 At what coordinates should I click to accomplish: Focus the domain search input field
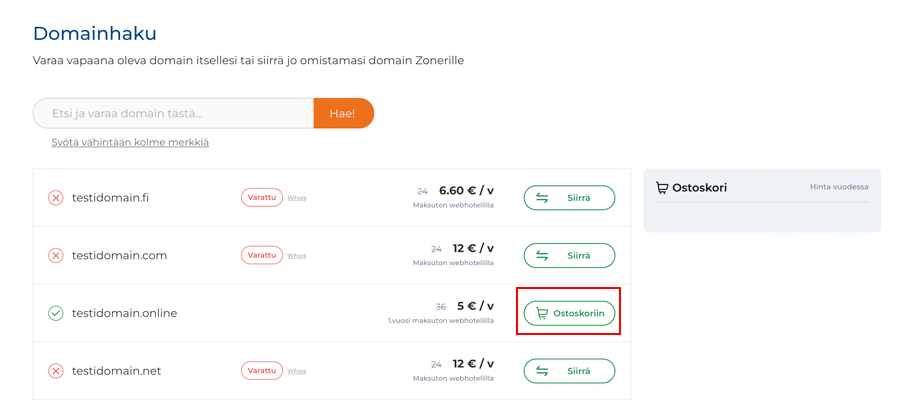174,113
